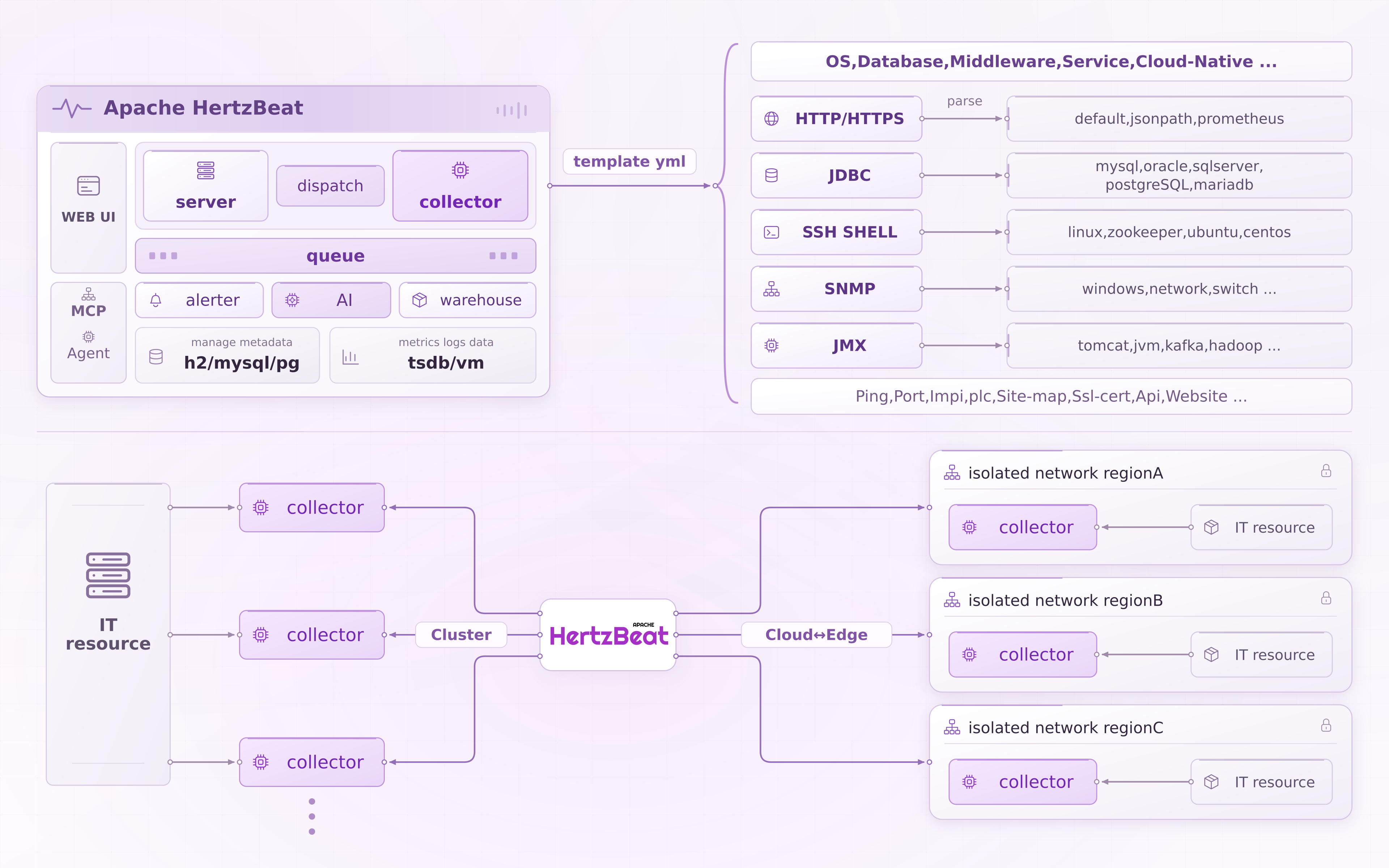Click "OS,Database,Middleware,Service,Cloud-Native ..." heading
The width and height of the screenshot is (1389, 868).
click(1052, 61)
